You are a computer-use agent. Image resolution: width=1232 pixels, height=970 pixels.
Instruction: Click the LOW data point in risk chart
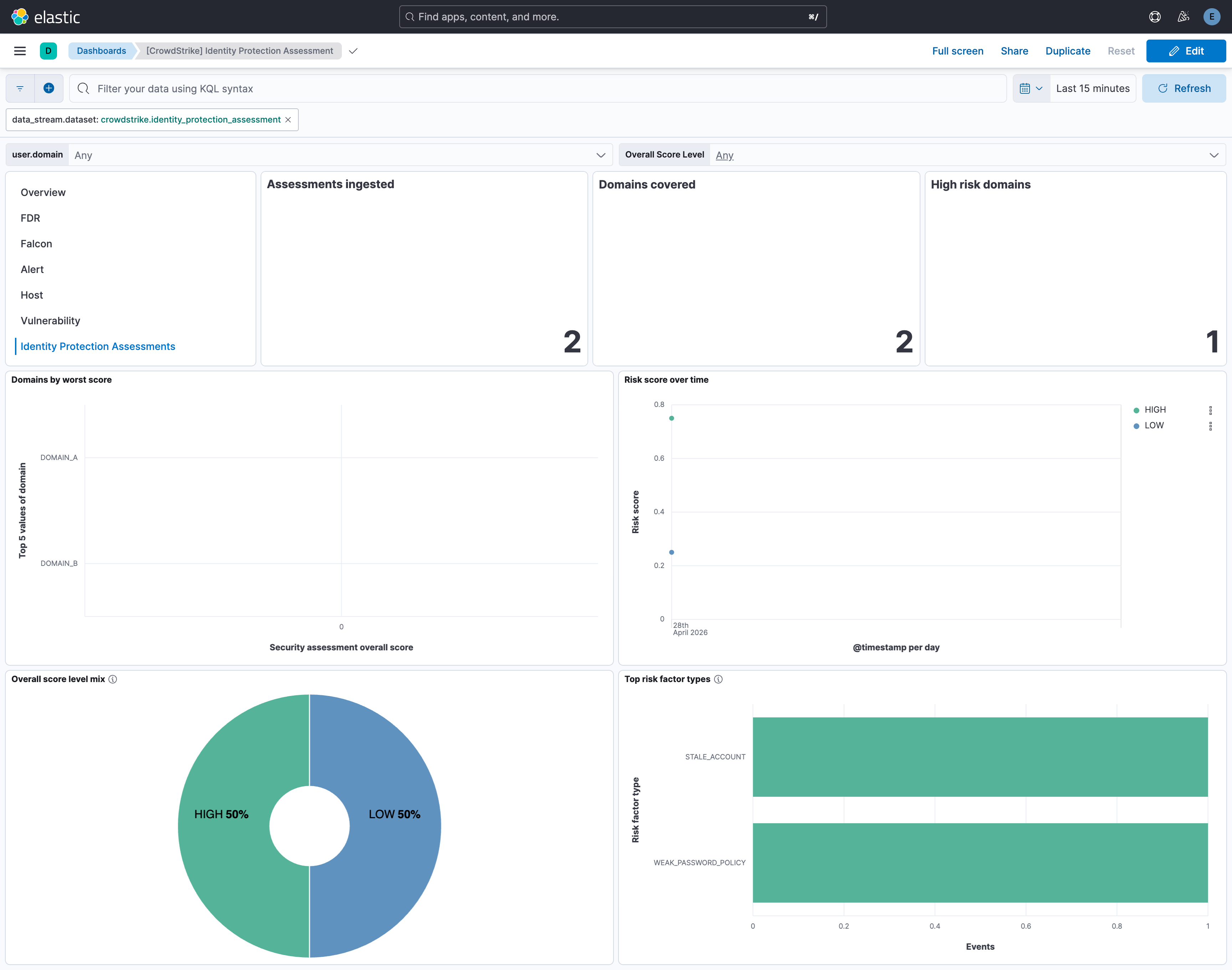click(671, 553)
